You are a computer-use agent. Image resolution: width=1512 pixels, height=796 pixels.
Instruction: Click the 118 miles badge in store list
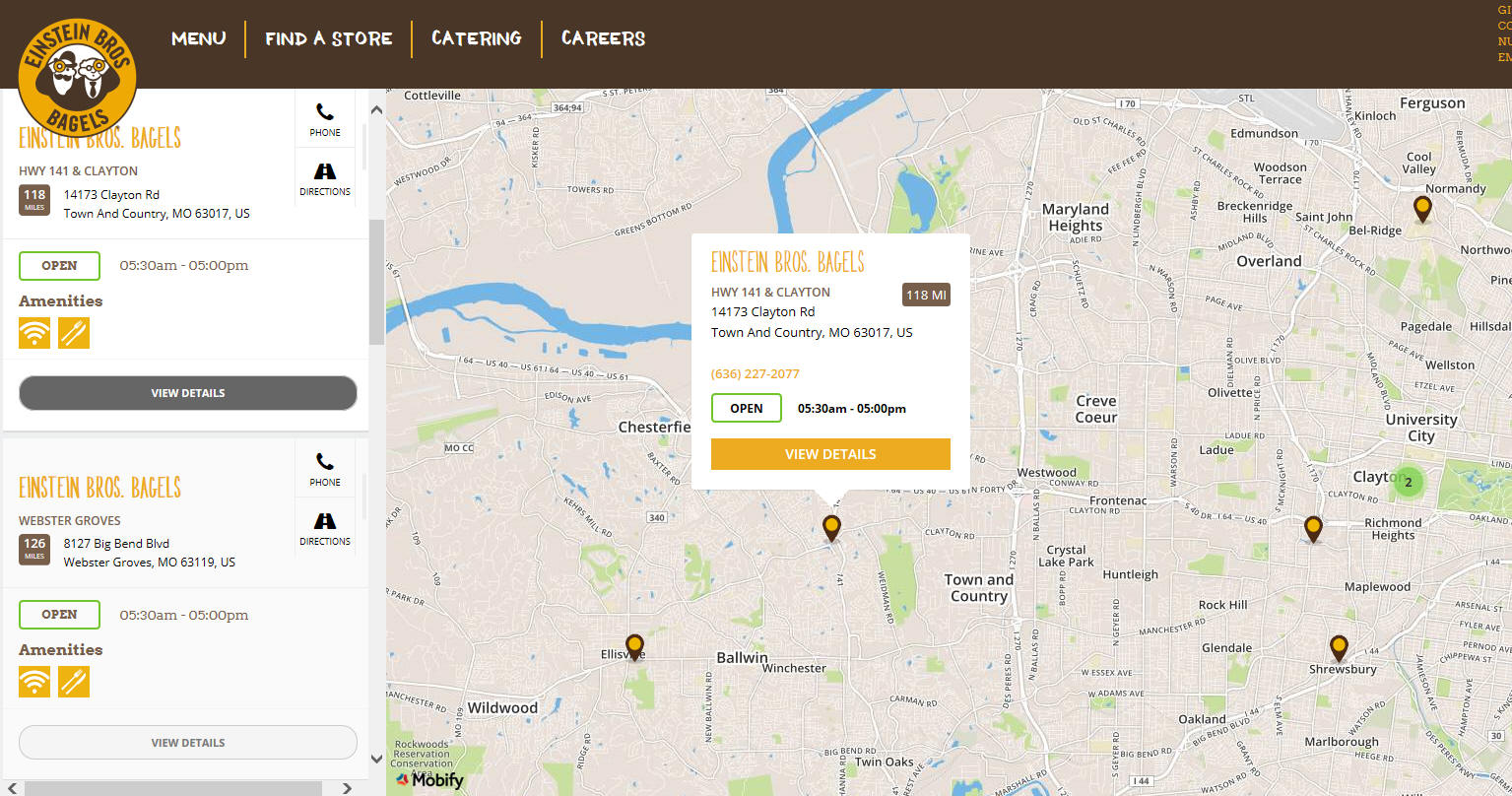pos(34,200)
